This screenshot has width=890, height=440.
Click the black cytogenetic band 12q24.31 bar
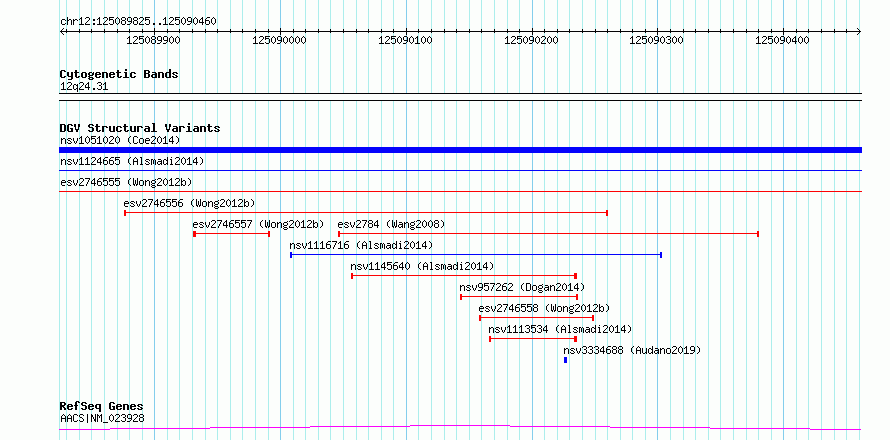coord(460,97)
